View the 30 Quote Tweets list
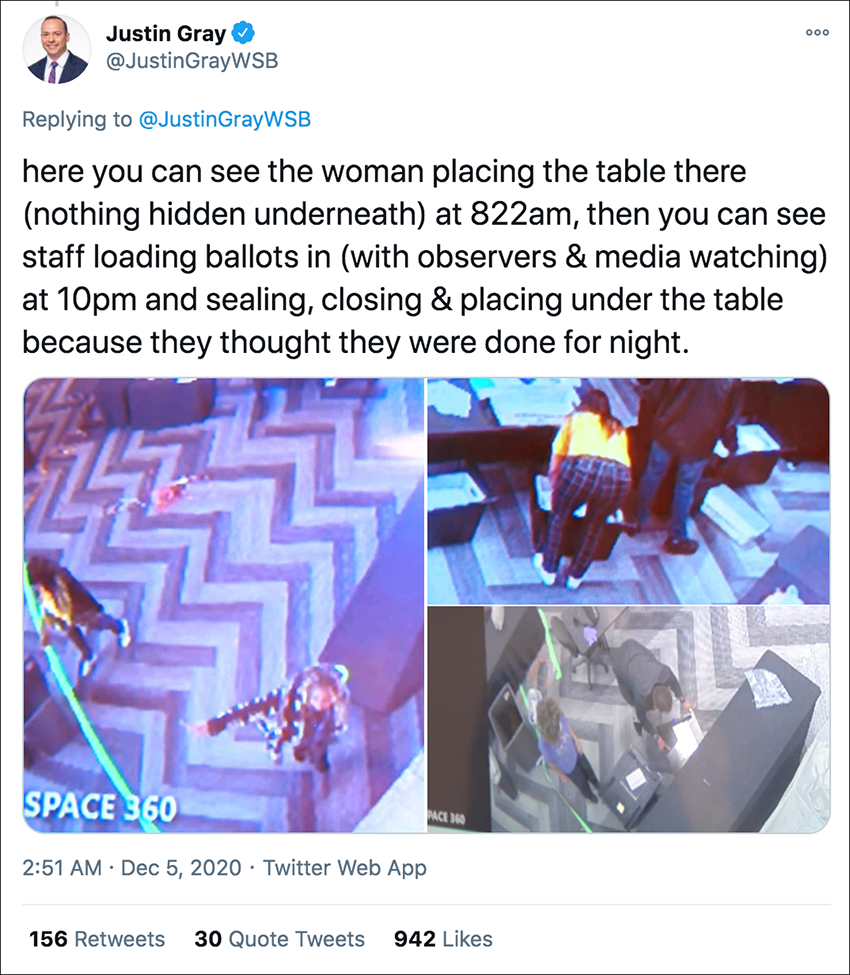This screenshot has width=850, height=975. click(x=279, y=938)
